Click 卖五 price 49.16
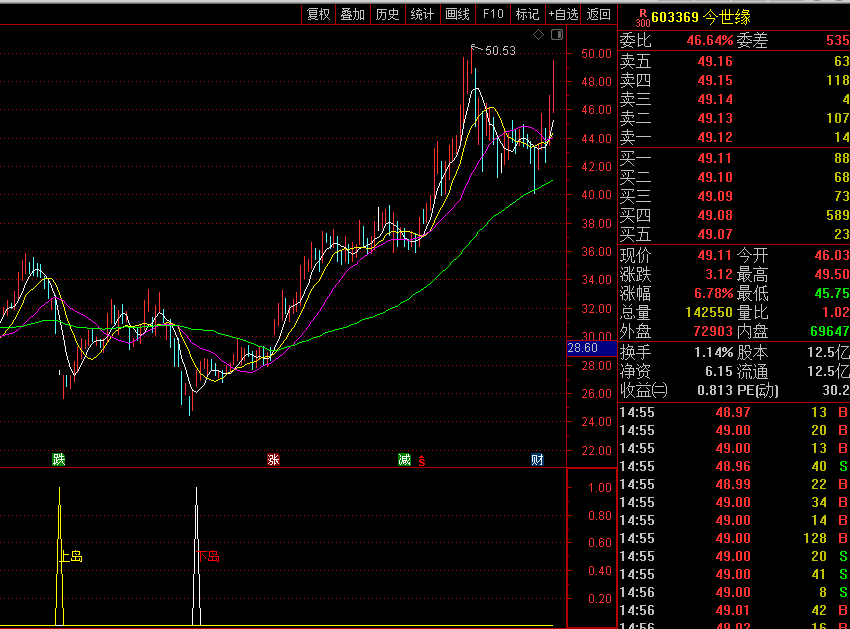This screenshot has height=629, width=850. 715,61
